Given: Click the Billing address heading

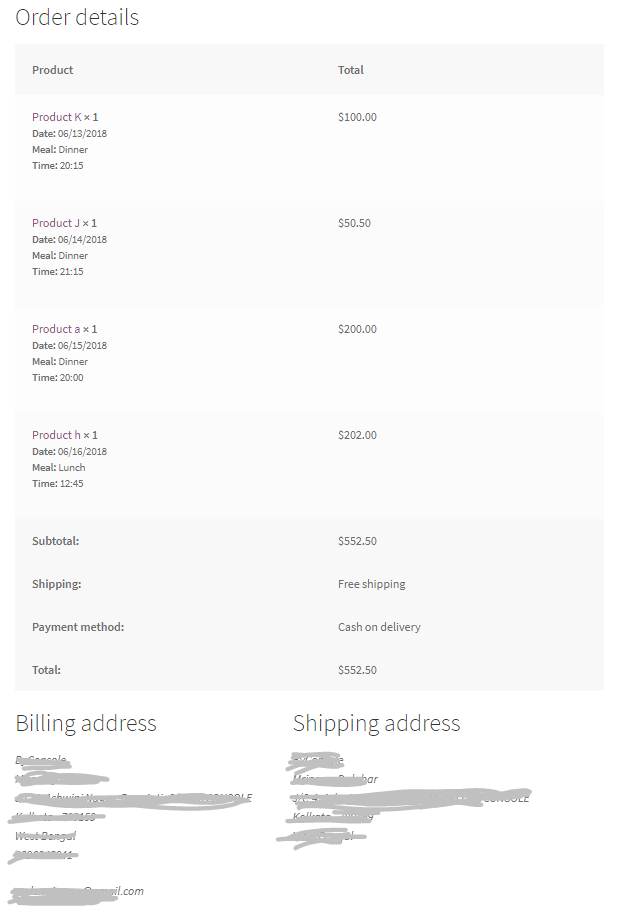Looking at the screenshot, I should (x=86, y=723).
